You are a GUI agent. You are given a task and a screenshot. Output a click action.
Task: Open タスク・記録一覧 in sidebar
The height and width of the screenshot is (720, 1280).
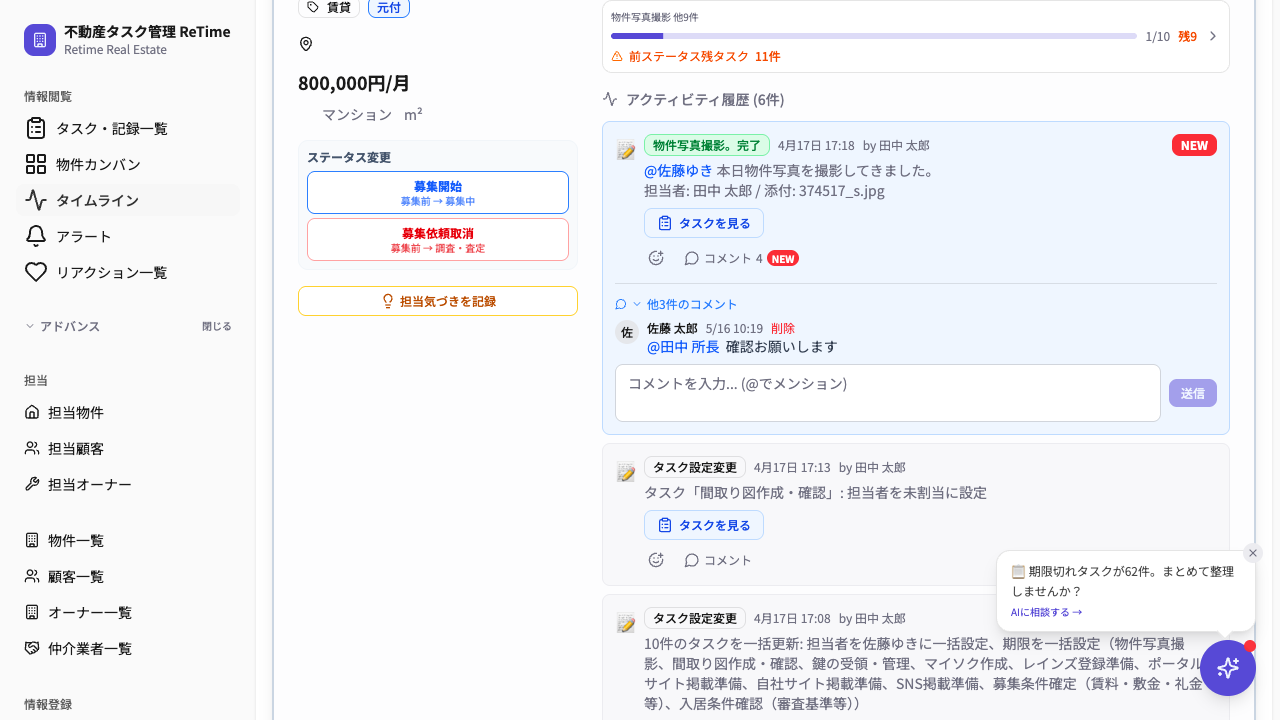[x=128, y=128]
